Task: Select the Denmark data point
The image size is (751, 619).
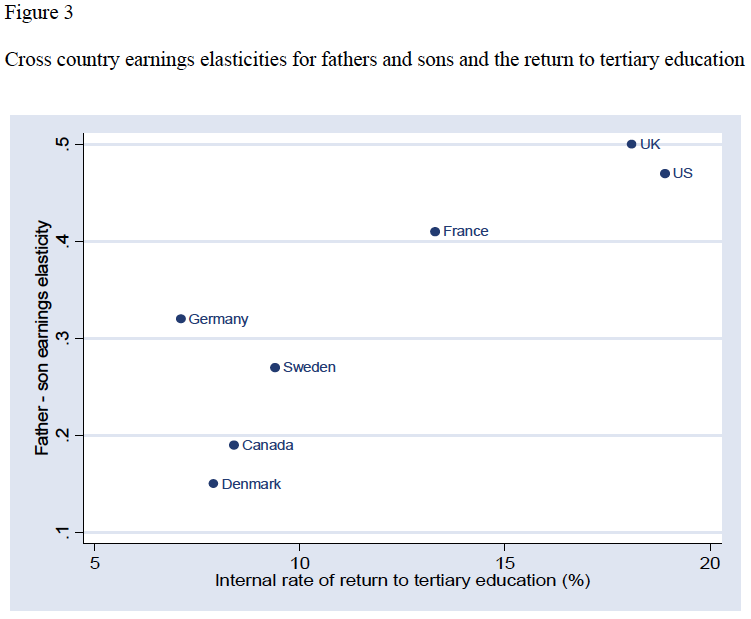Action: pyautogui.click(x=213, y=484)
